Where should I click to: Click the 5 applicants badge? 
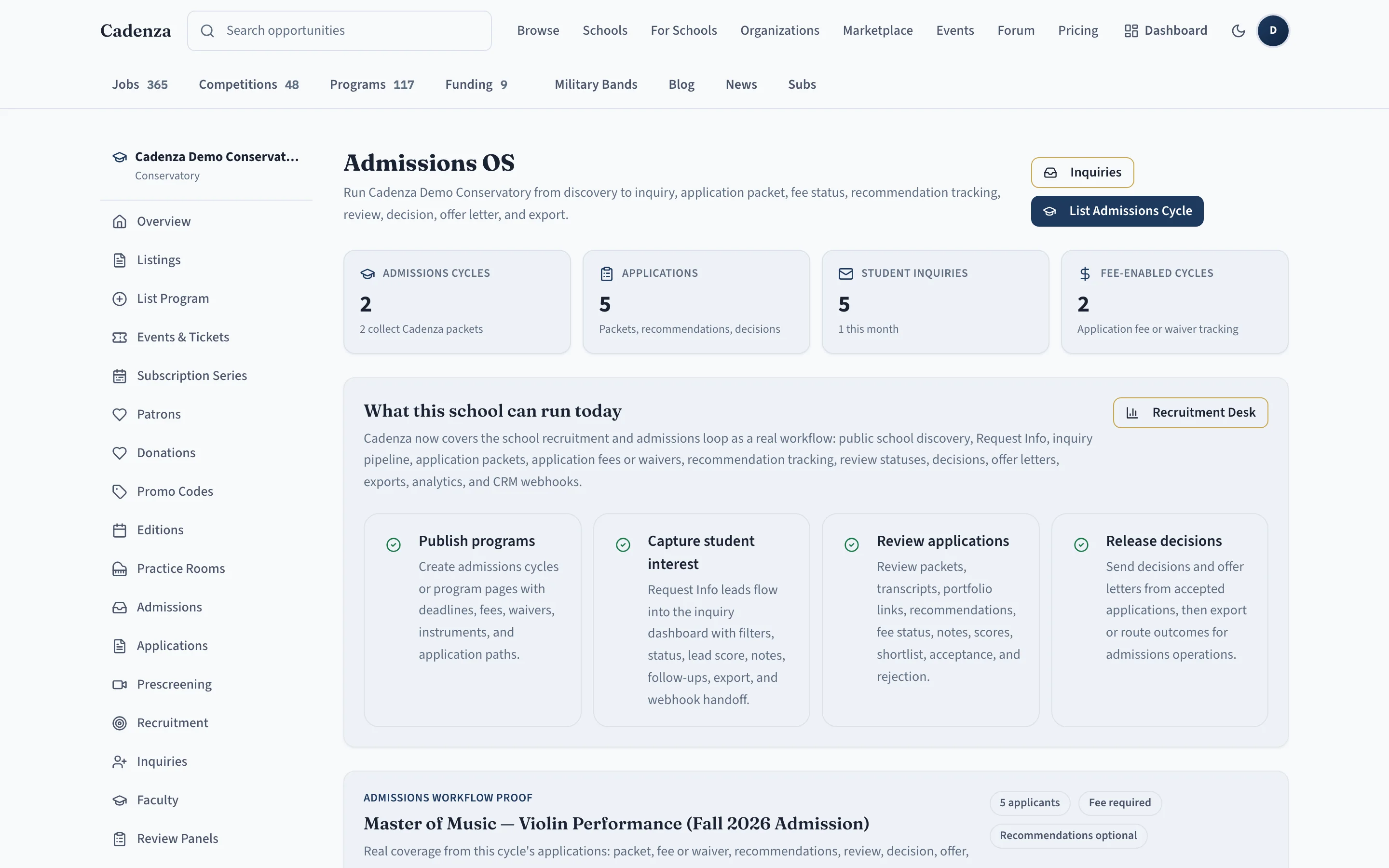pyautogui.click(x=1030, y=802)
